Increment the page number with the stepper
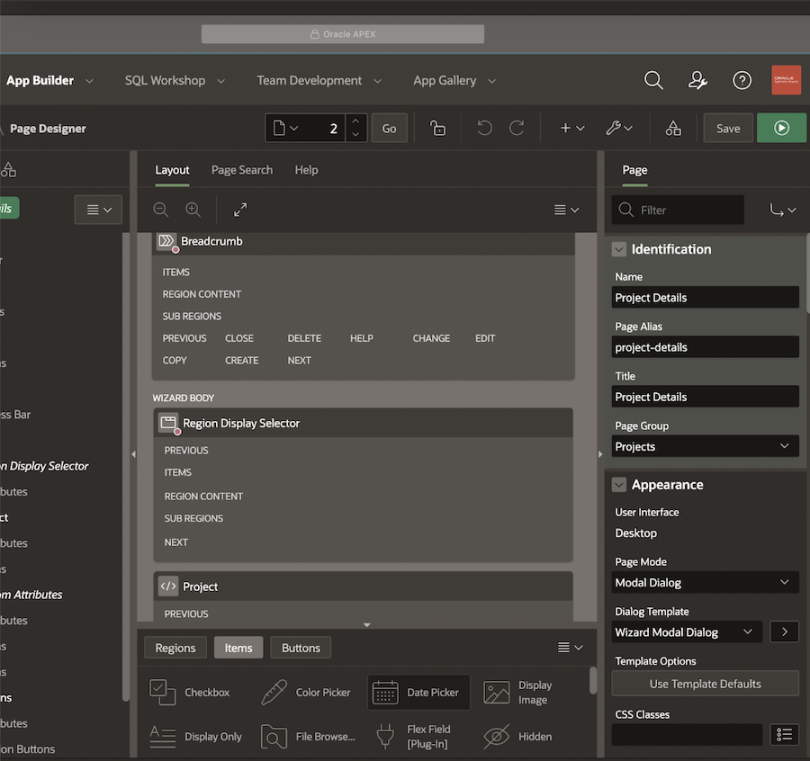810x761 pixels. (x=355, y=122)
